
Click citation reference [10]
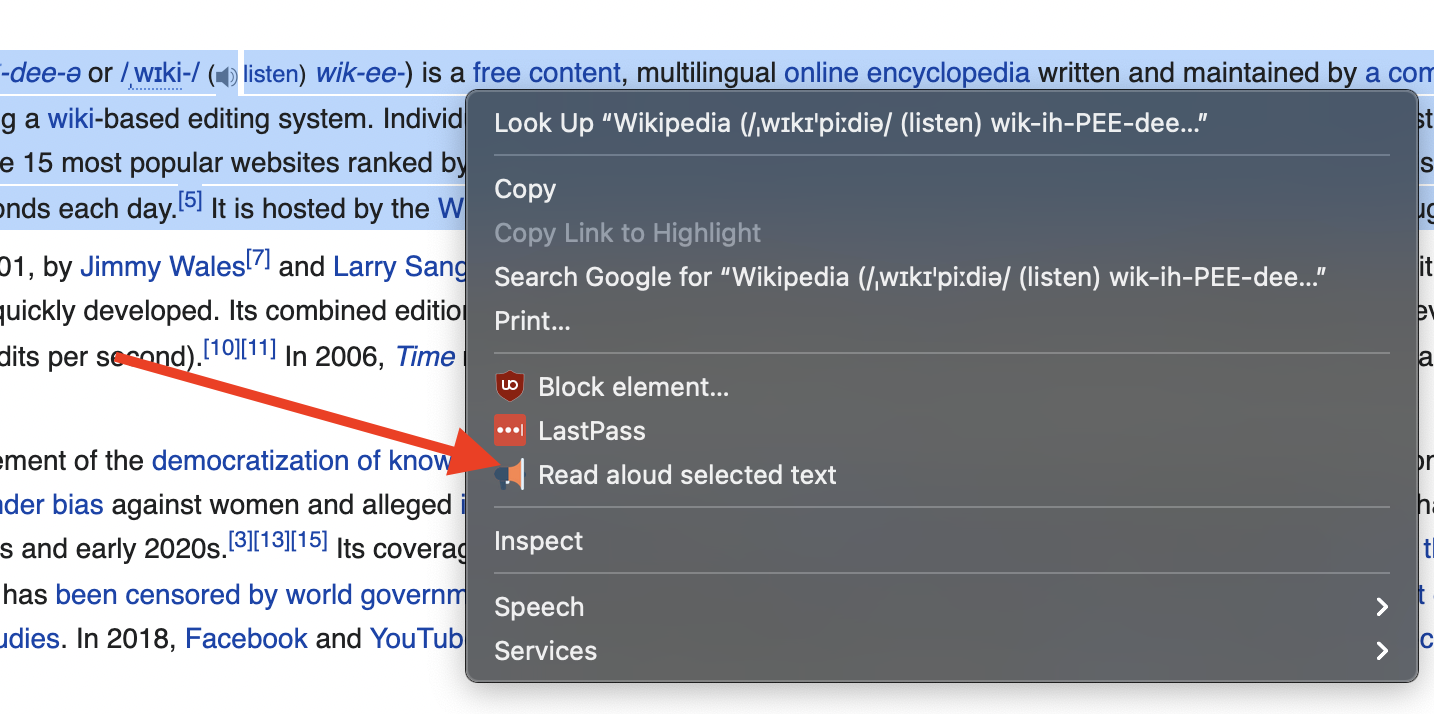click(x=222, y=350)
